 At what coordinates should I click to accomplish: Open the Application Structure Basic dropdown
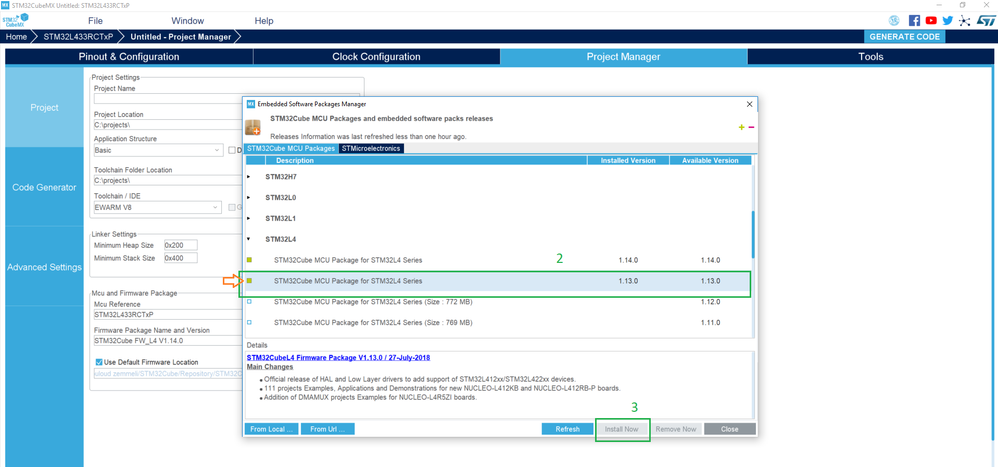click(x=157, y=151)
